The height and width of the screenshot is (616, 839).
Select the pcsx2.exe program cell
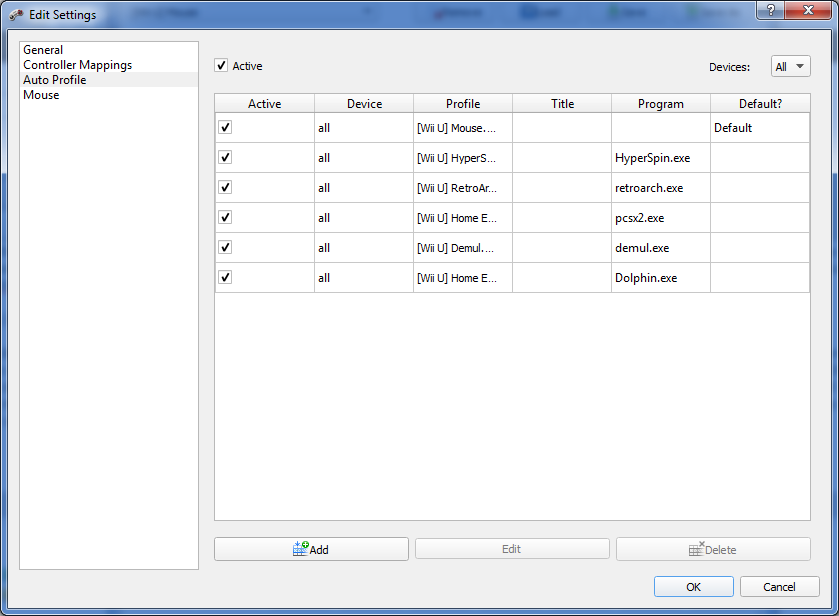660,218
